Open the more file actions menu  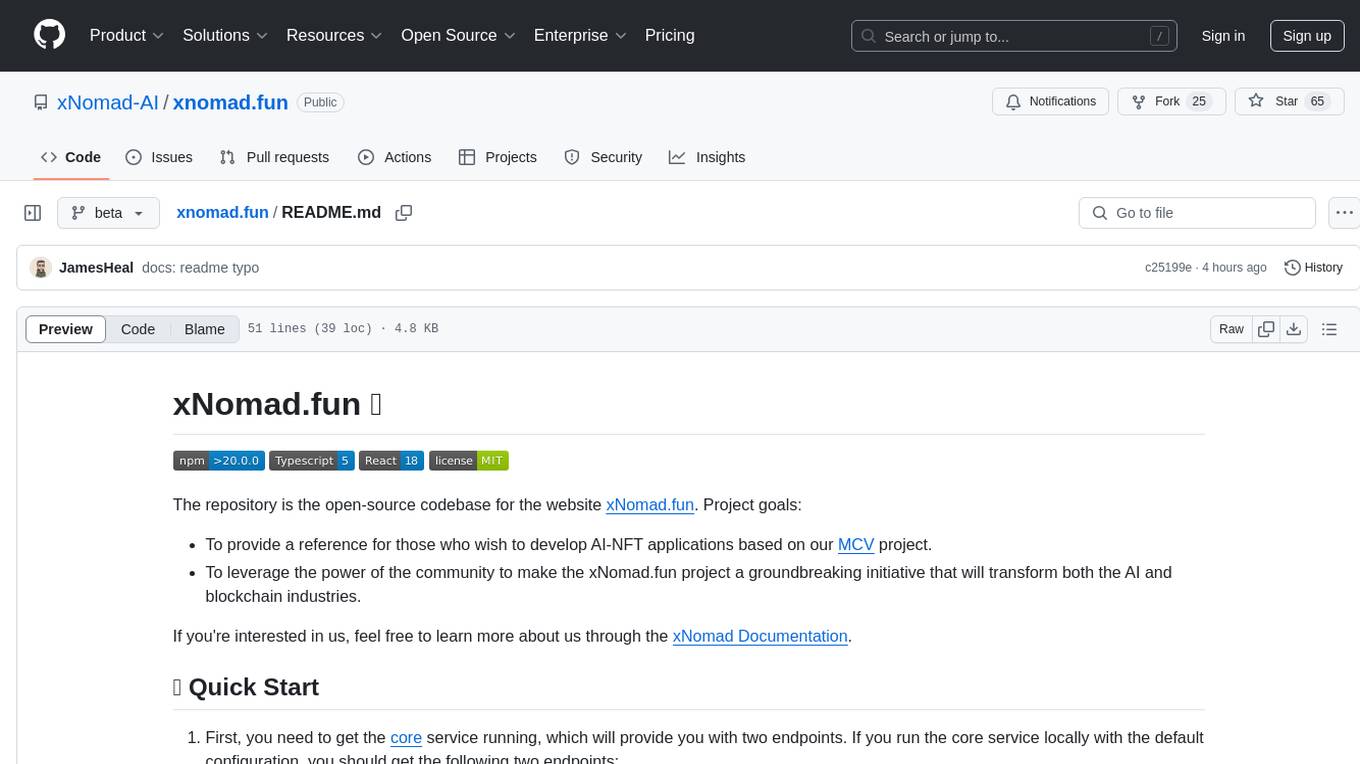click(1344, 213)
